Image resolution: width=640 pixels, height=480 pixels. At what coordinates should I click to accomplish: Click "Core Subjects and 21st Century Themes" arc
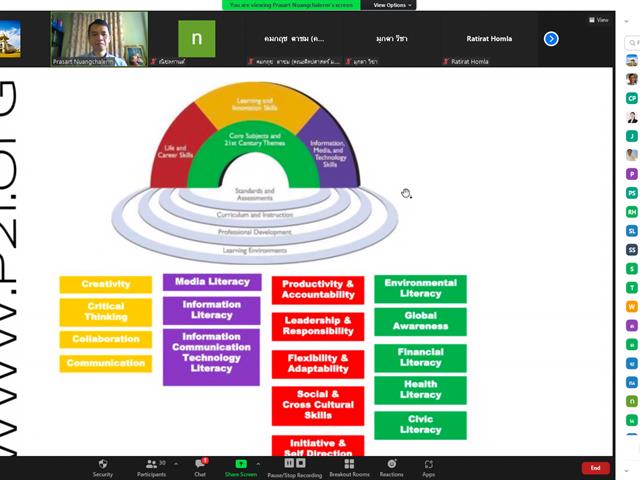pos(255,139)
